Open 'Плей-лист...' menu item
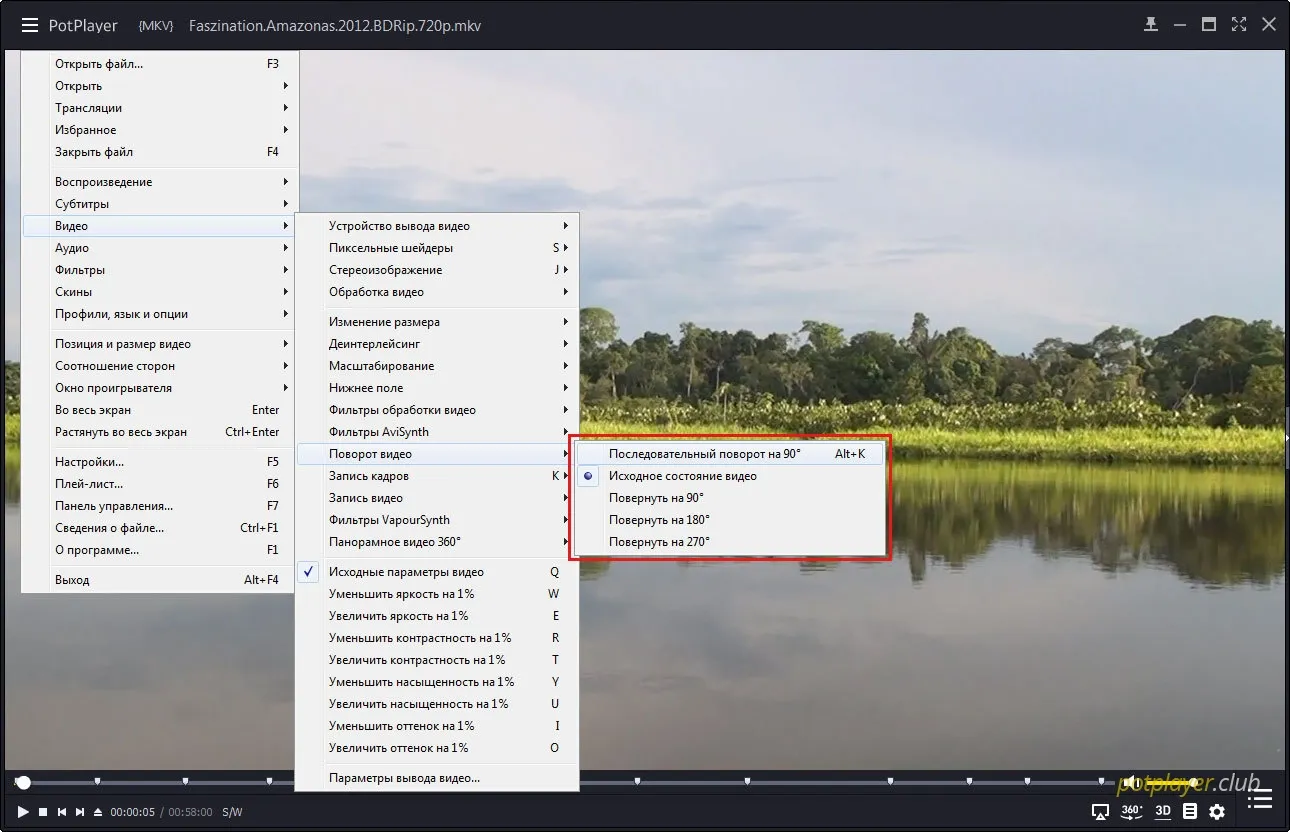This screenshot has height=832, width=1290. point(158,484)
